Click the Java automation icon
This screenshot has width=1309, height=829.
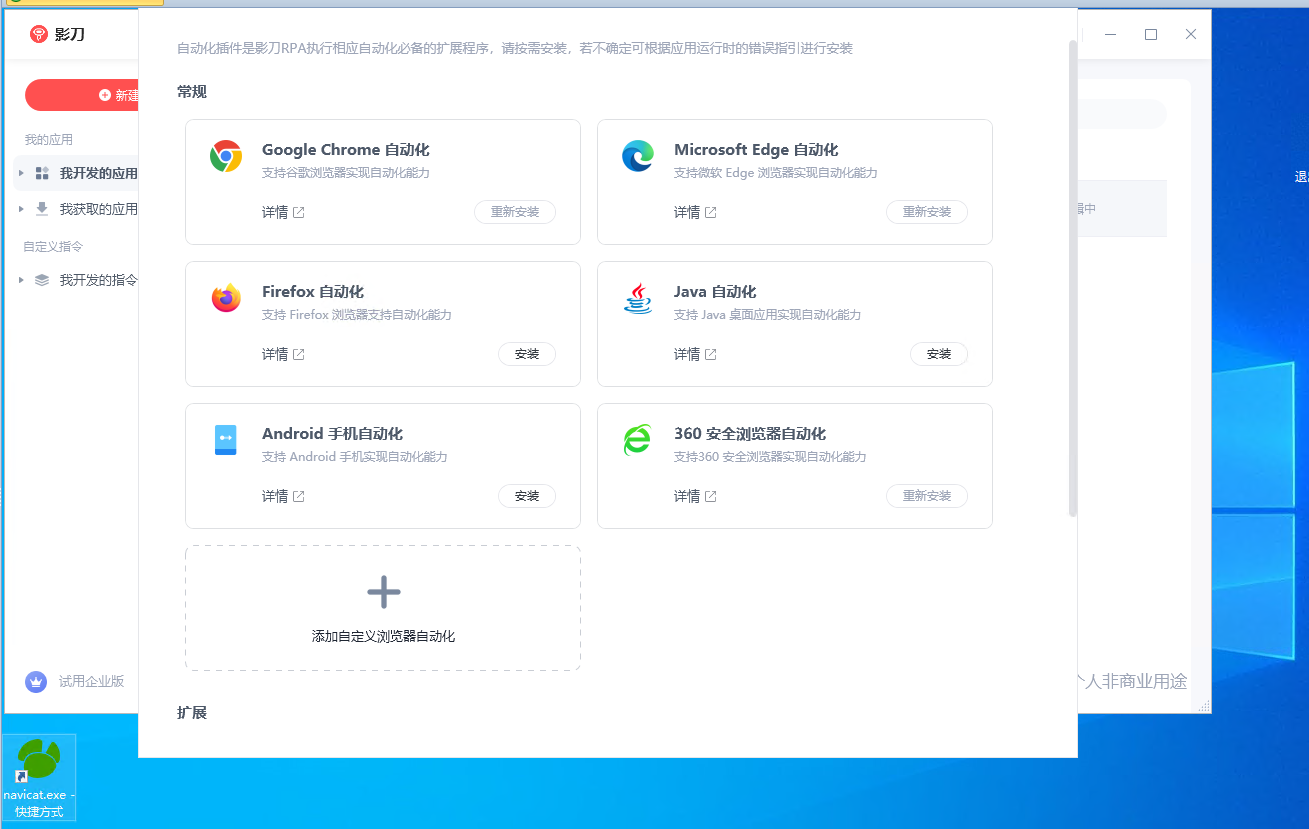click(x=638, y=298)
